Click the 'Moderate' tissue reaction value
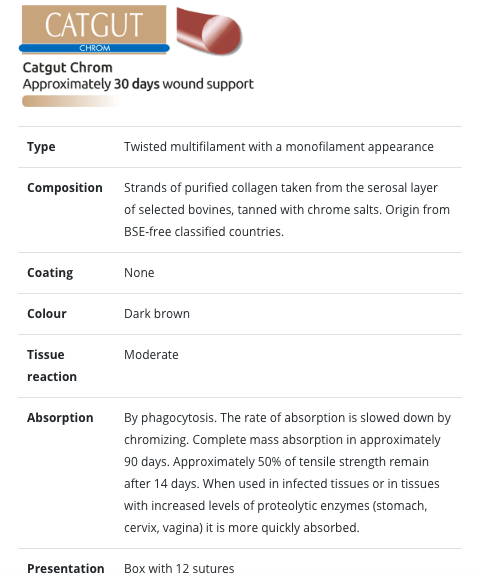The height and width of the screenshot is (577, 487). [151, 355]
